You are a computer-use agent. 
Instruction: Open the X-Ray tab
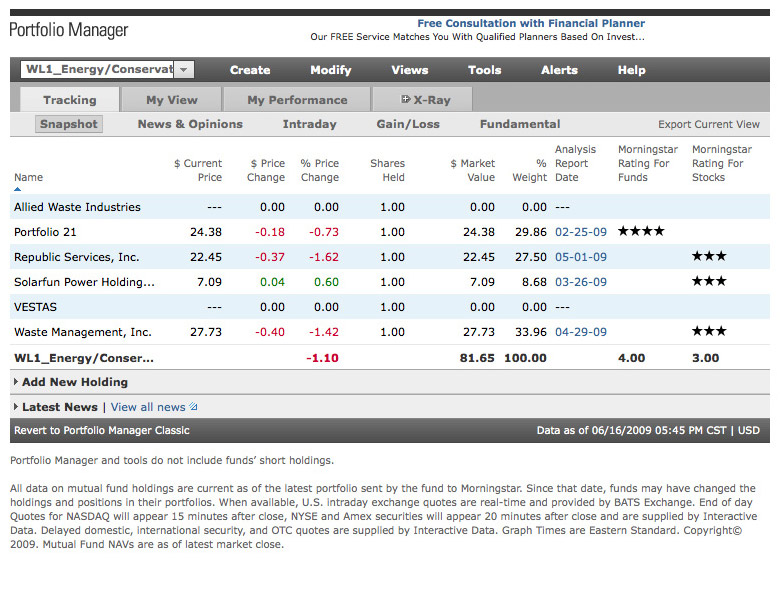pyautogui.click(x=422, y=100)
